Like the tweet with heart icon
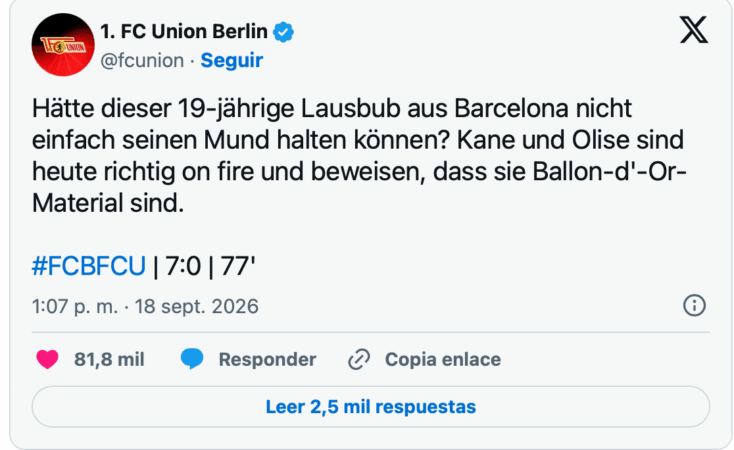This screenshot has height=450, width=734. click(x=47, y=360)
